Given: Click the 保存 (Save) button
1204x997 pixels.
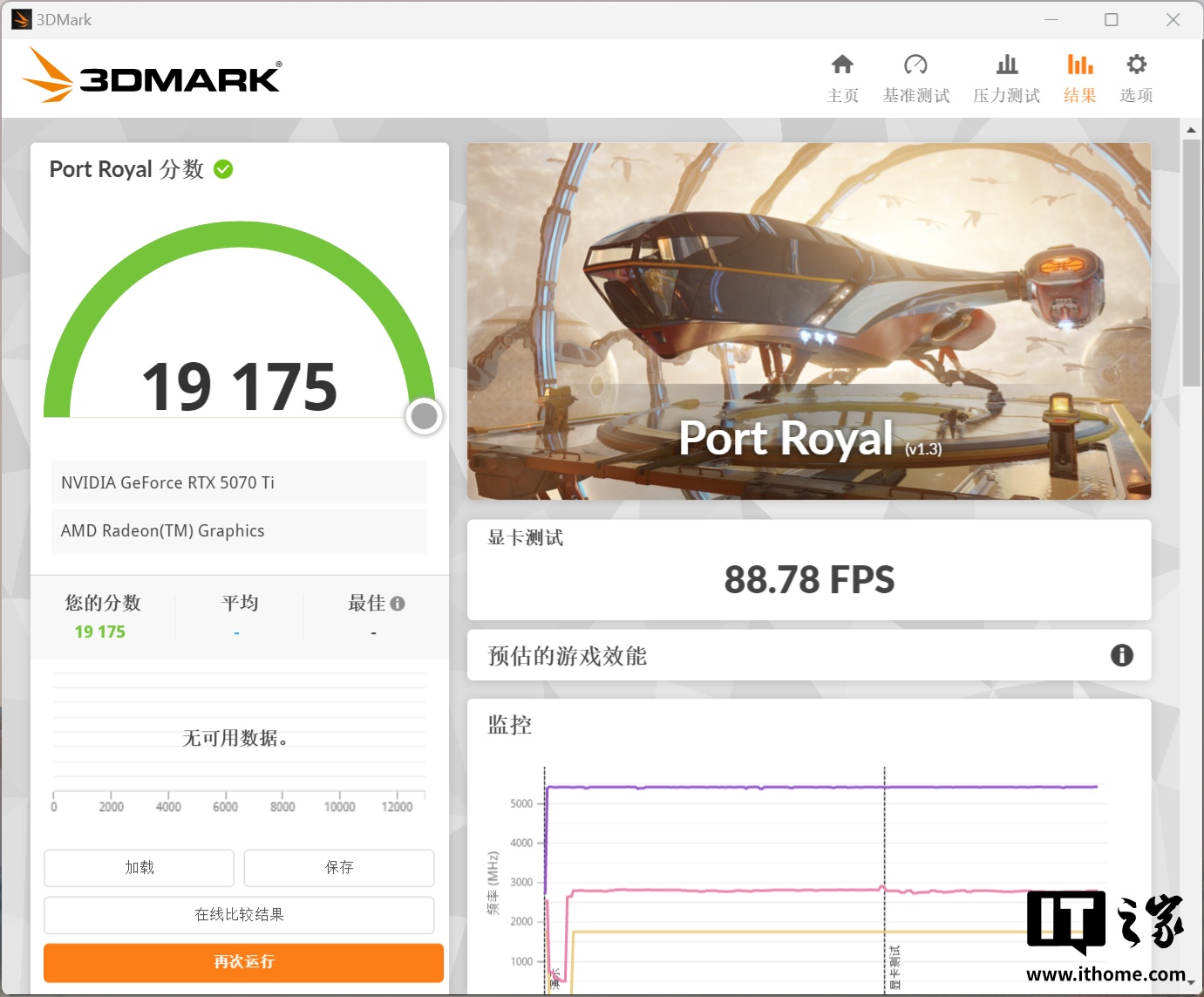Looking at the screenshot, I should pos(339,867).
